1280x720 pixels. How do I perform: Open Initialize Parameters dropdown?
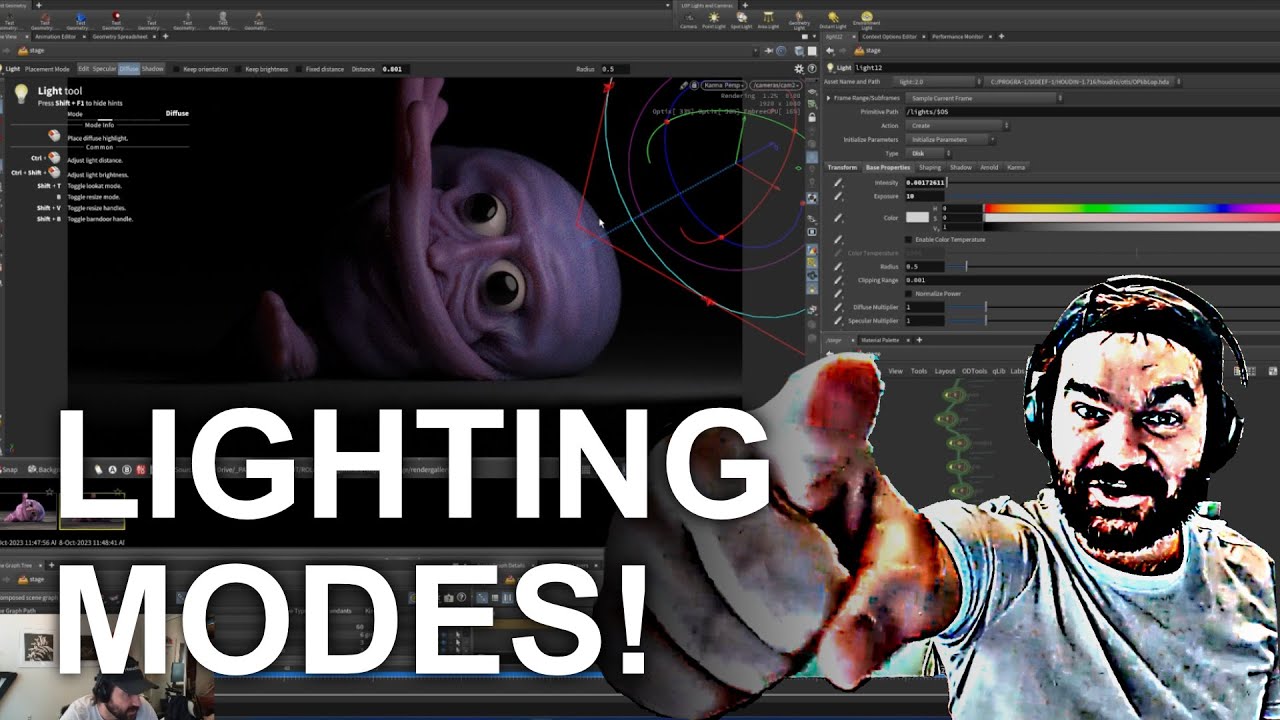click(950, 140)
